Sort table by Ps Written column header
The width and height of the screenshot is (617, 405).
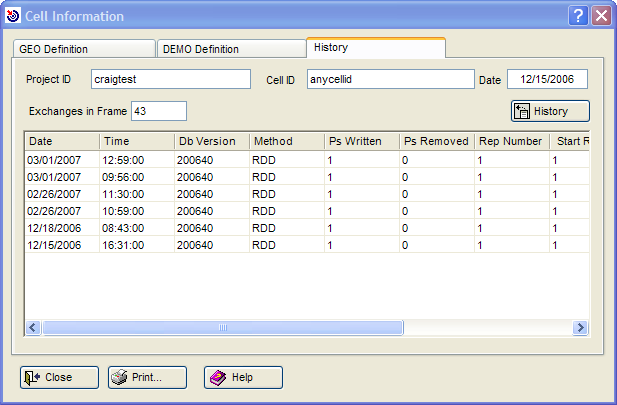coord(360,141)
